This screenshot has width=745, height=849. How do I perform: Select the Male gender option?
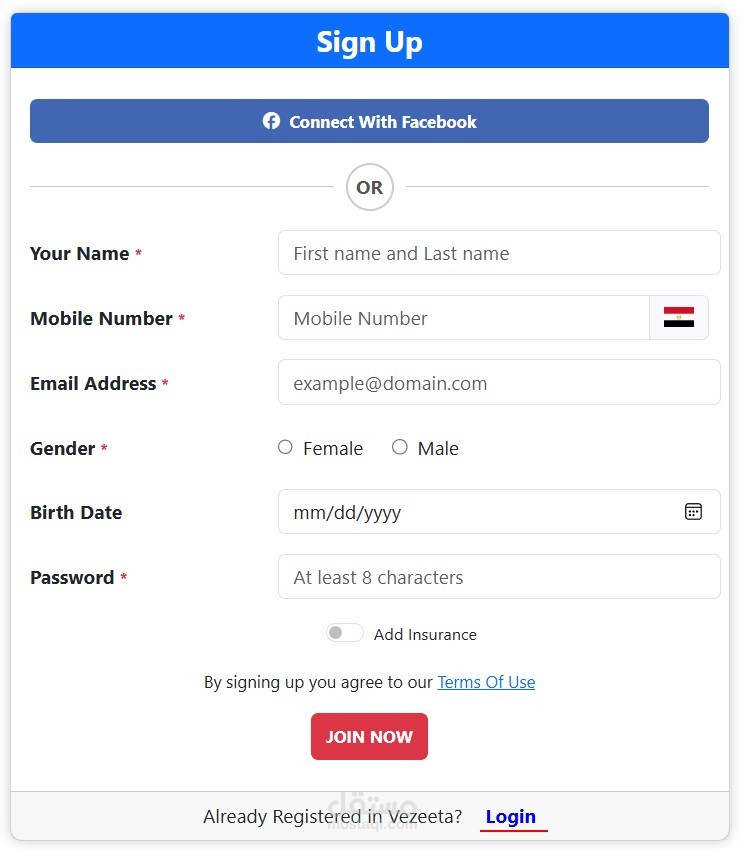coord(400,448)
